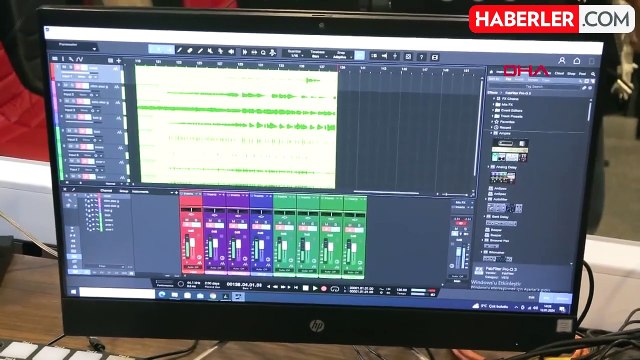
Task: Mute track 1 in the arrangement
Action: pos(64,67)
